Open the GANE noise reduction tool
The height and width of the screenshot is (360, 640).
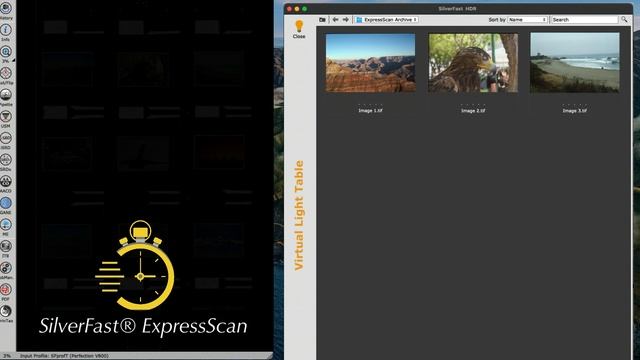click(x=6, y=203)
